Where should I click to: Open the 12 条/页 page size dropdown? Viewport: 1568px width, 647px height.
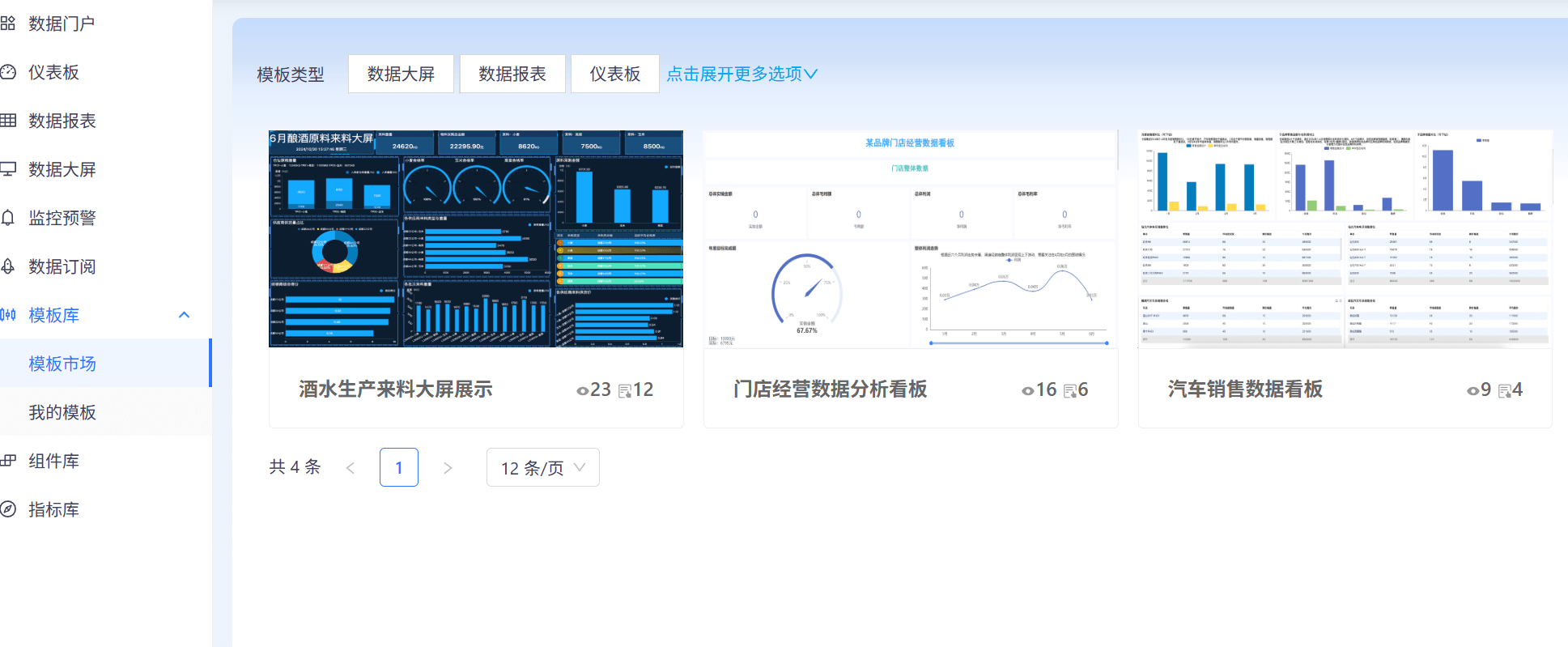click(542, 467)
